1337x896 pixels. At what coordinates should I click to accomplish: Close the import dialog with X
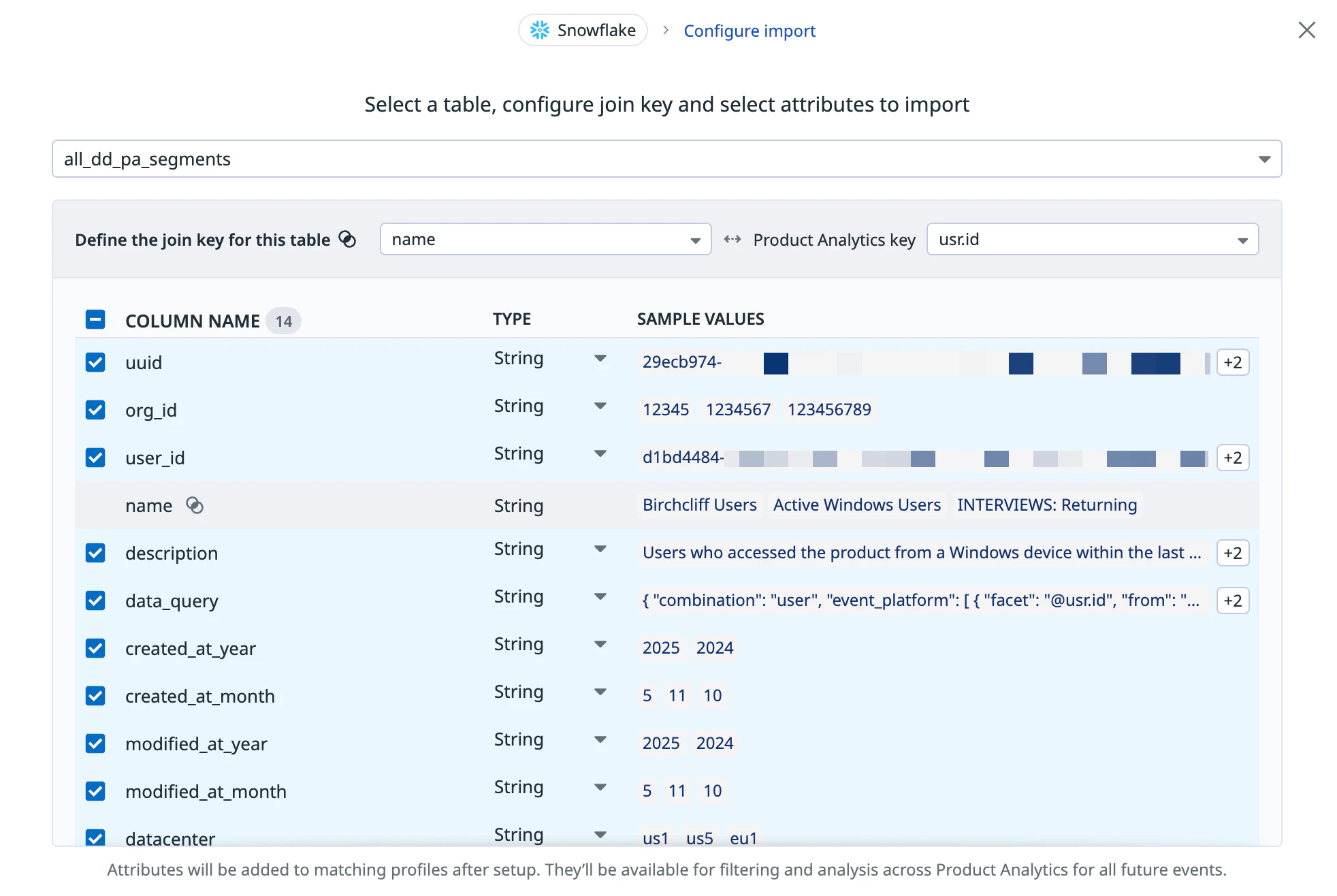point(1306,30)
